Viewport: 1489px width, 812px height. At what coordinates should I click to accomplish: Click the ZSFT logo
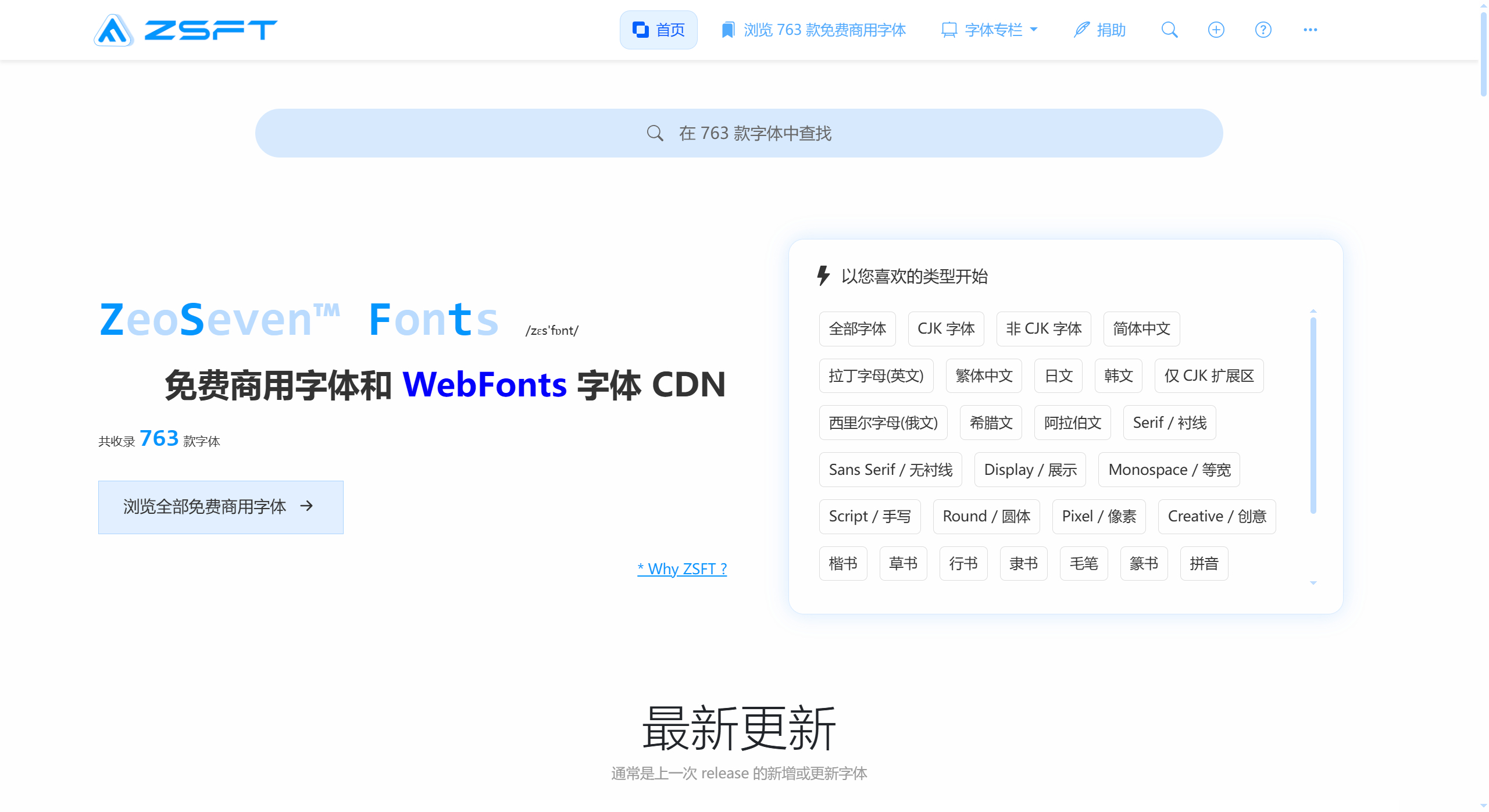pyautogui.click(x=185, y=30)
